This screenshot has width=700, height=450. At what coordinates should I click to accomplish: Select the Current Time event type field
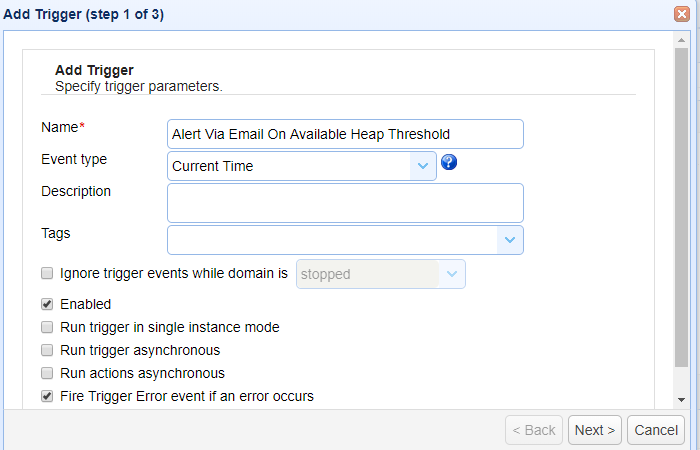[x=289, y=166]
